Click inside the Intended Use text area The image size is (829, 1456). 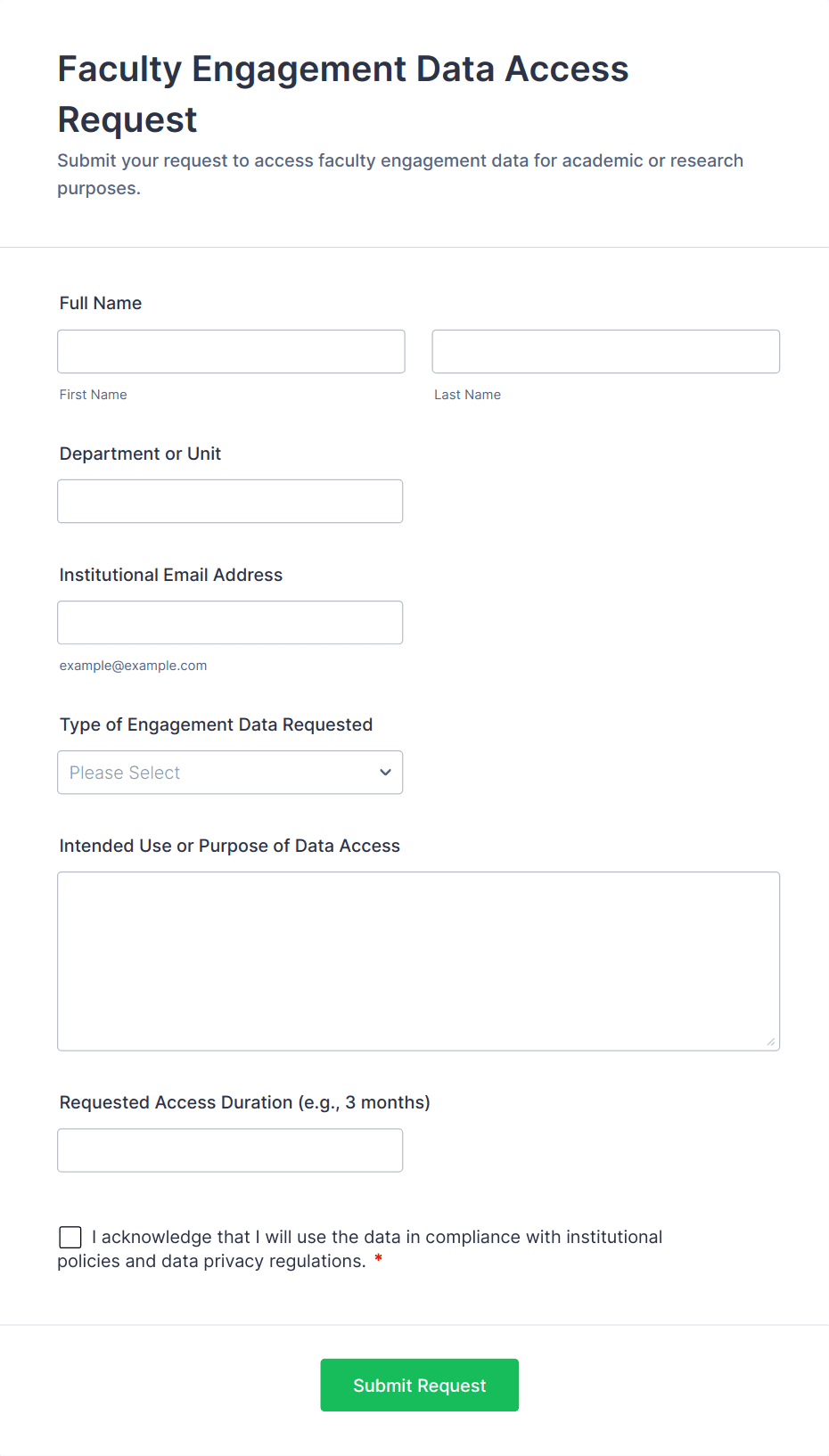point(418,961)
